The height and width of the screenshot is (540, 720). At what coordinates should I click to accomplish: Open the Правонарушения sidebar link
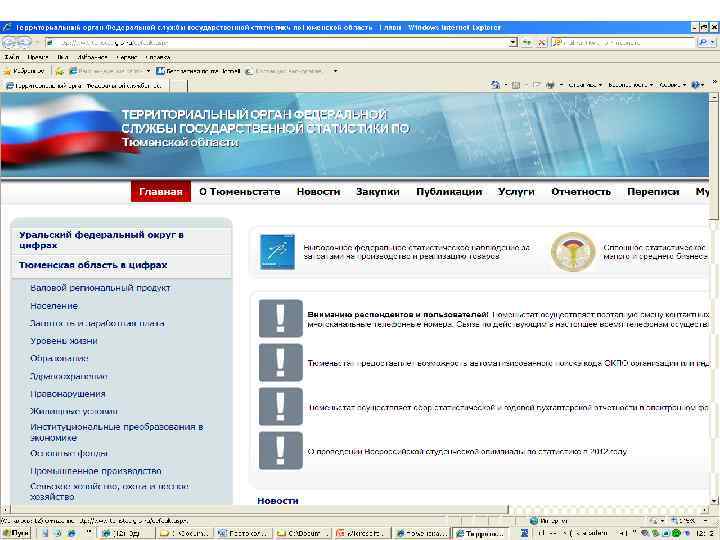(x=68, y=394)
